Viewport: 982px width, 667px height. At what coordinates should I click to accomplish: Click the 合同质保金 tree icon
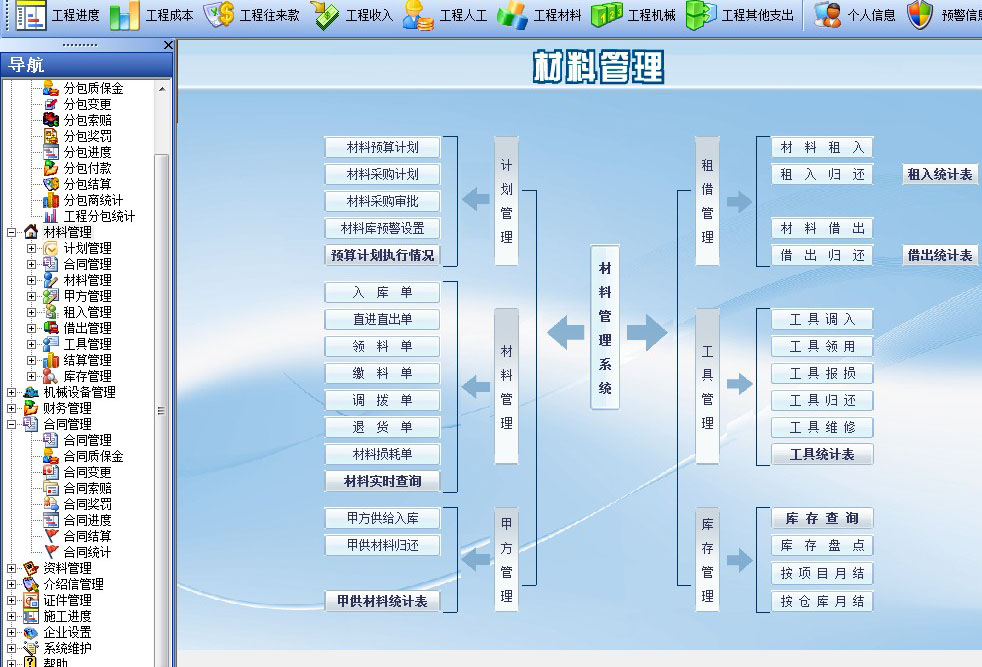click(51, 457)
